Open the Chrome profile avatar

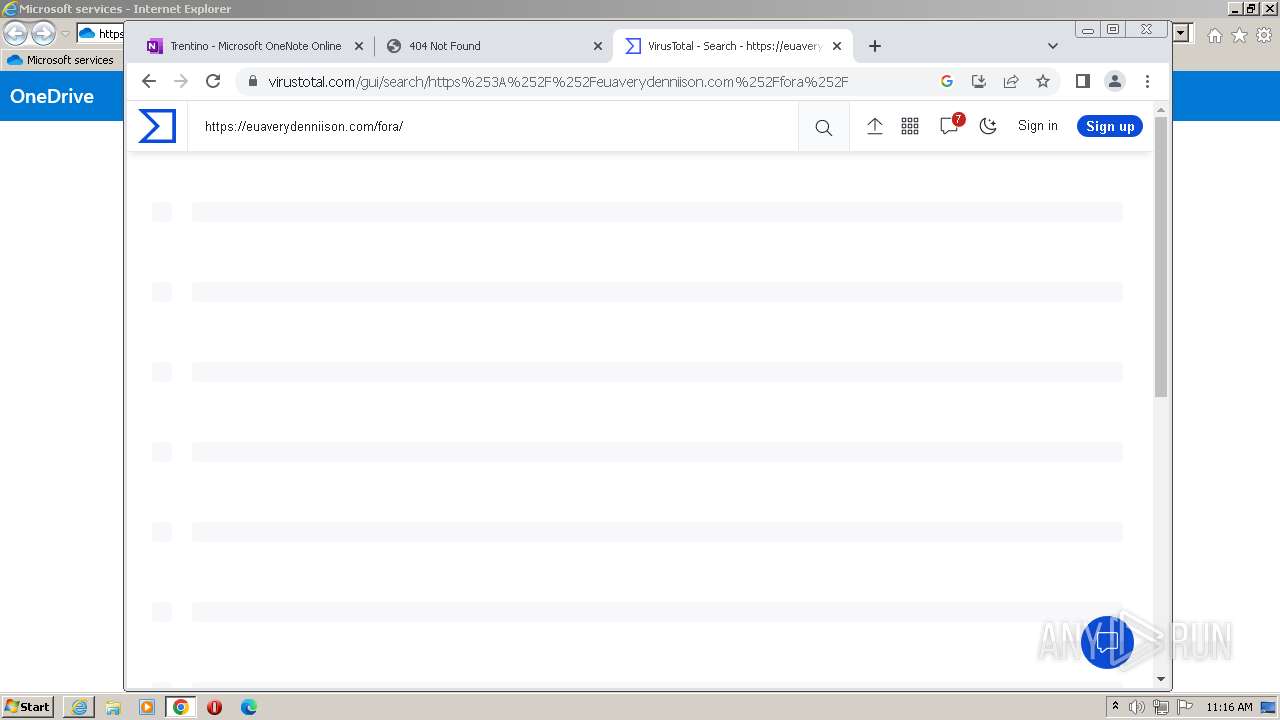(1114, 81)
